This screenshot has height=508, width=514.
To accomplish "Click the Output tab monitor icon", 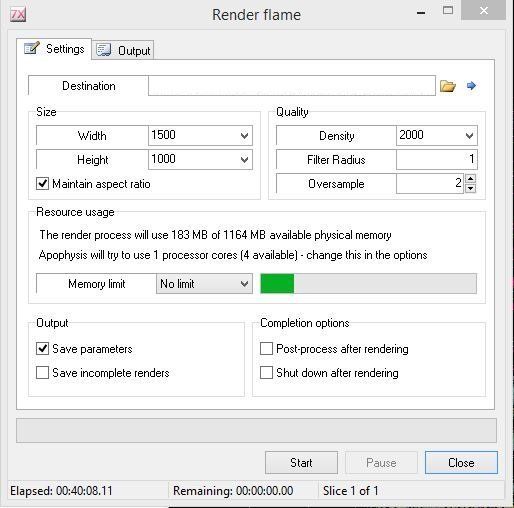I will 103,50.
